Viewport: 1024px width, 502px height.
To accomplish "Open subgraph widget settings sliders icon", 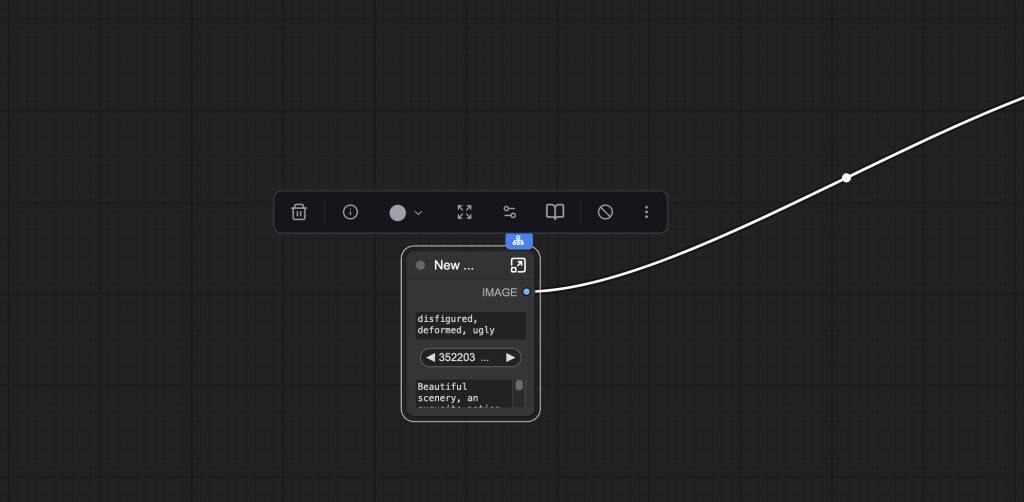I will pyautogui.click(x=510, y=212).
